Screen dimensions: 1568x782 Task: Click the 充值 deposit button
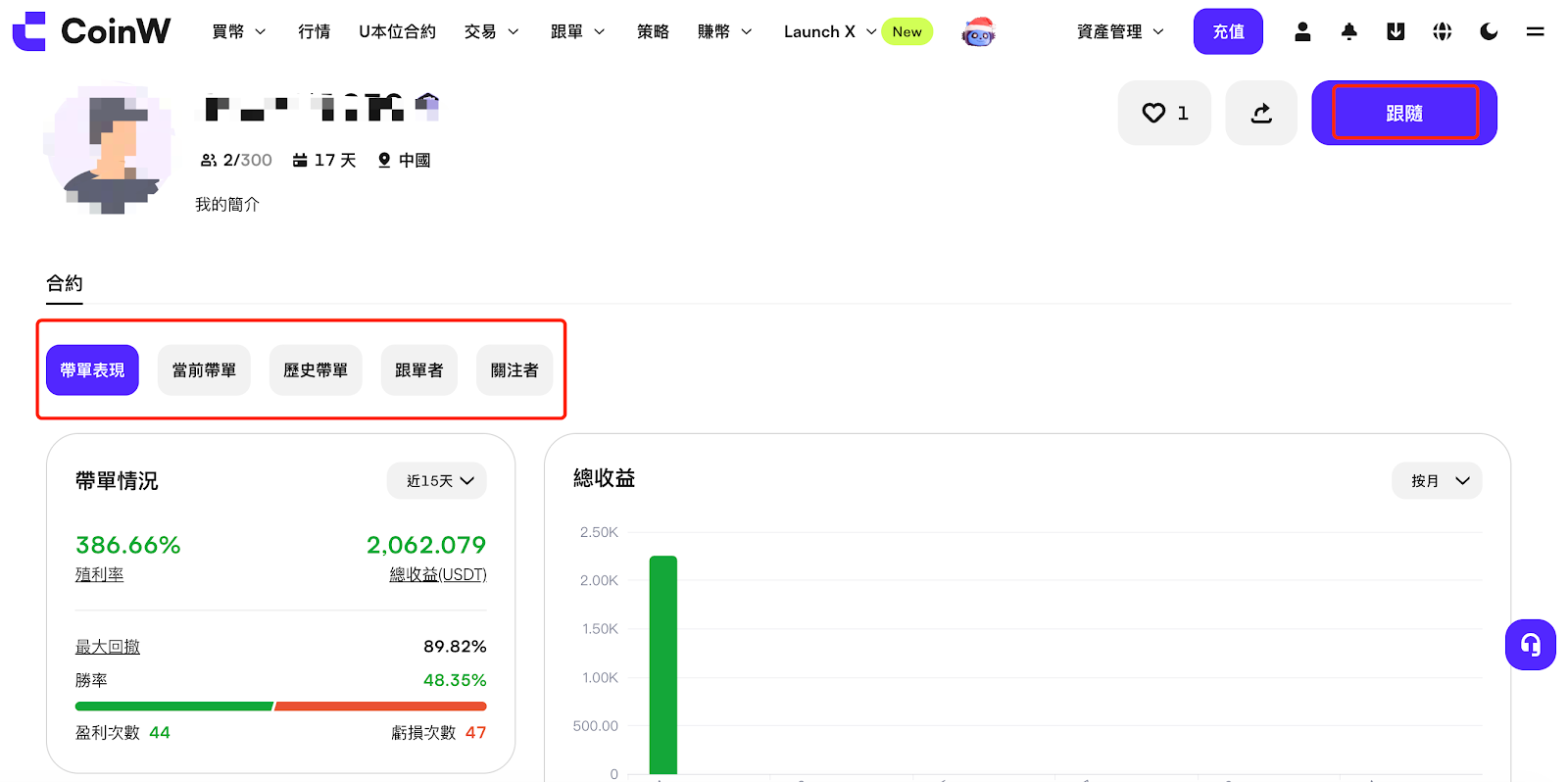click(1228, 31)
